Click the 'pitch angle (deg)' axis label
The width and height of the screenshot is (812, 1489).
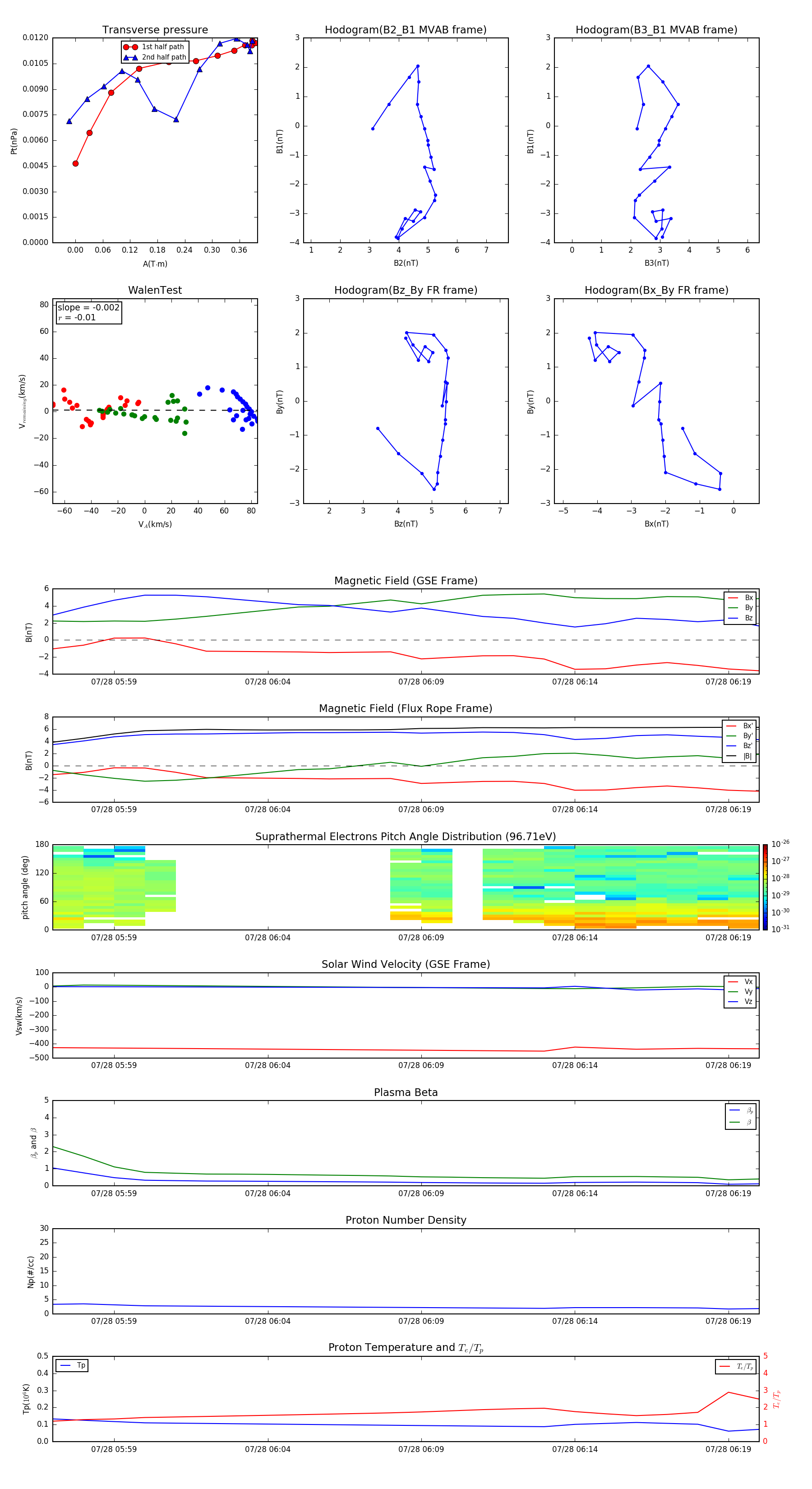25,887
